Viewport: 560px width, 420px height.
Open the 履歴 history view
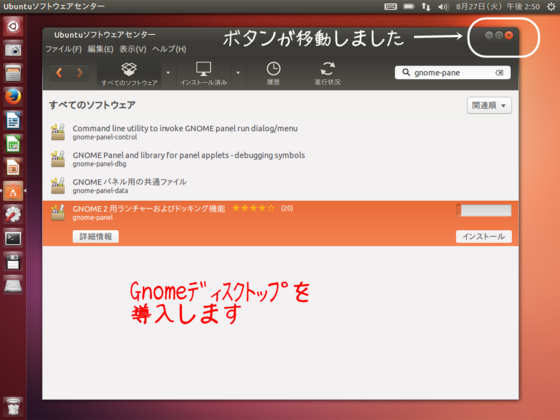point(273,74)
